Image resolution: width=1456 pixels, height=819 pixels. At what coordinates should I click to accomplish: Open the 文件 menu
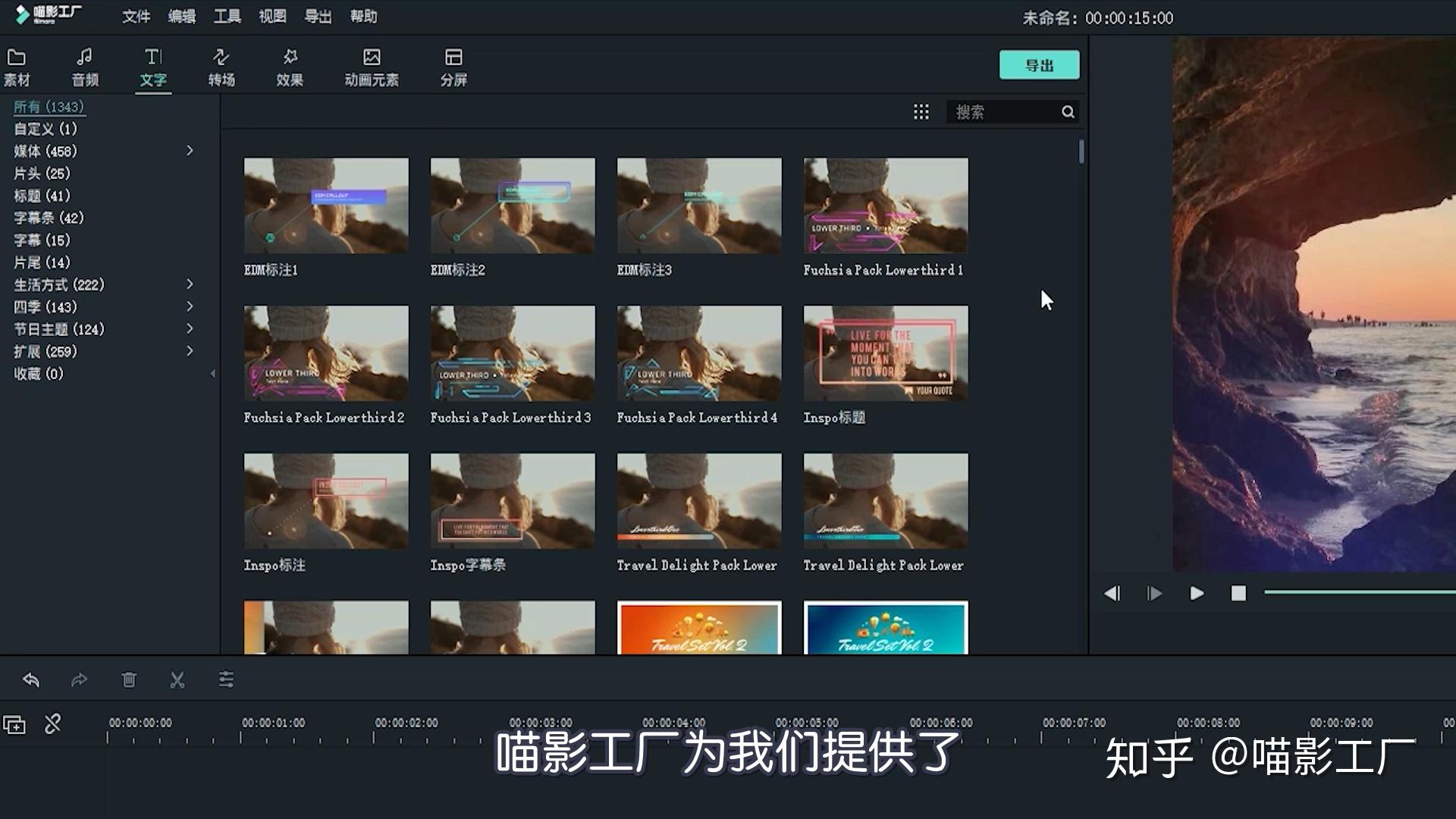tap(136, 17)
